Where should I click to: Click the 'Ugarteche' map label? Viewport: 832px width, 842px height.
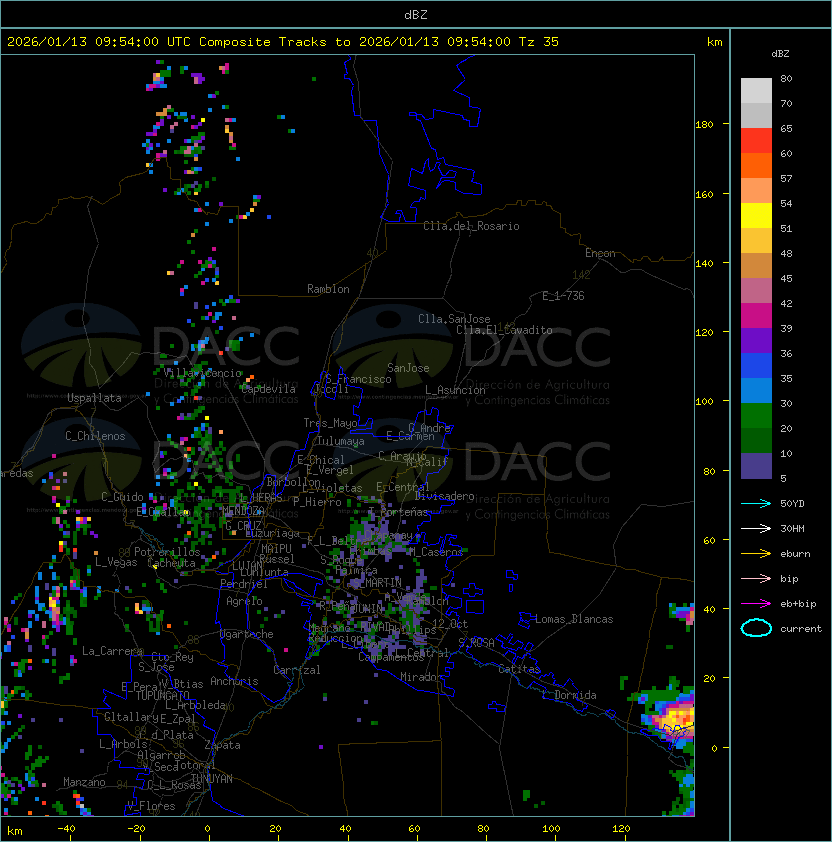click(247, 634)
